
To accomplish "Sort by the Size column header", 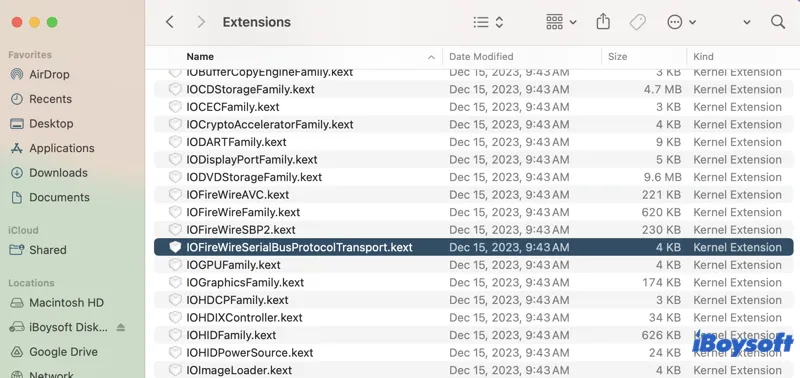I will pos(617,57).
